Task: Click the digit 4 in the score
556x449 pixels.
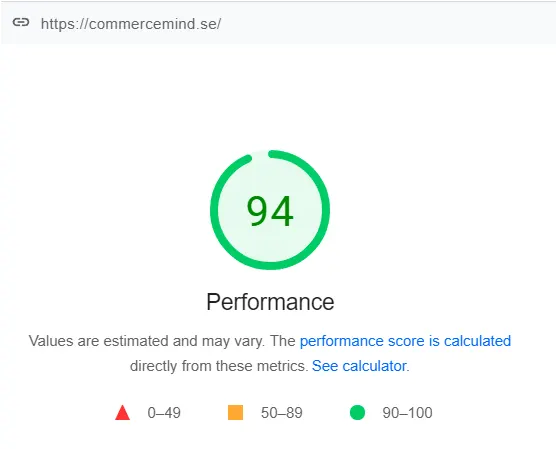Action: pyautogui.click(x=282, y=211)
